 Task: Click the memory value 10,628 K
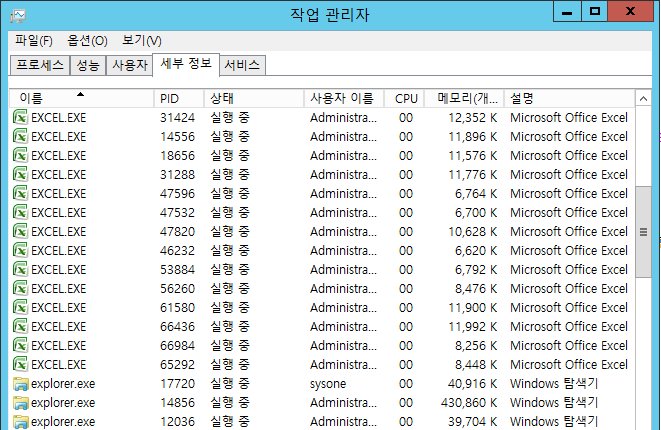tap(473, 231)
